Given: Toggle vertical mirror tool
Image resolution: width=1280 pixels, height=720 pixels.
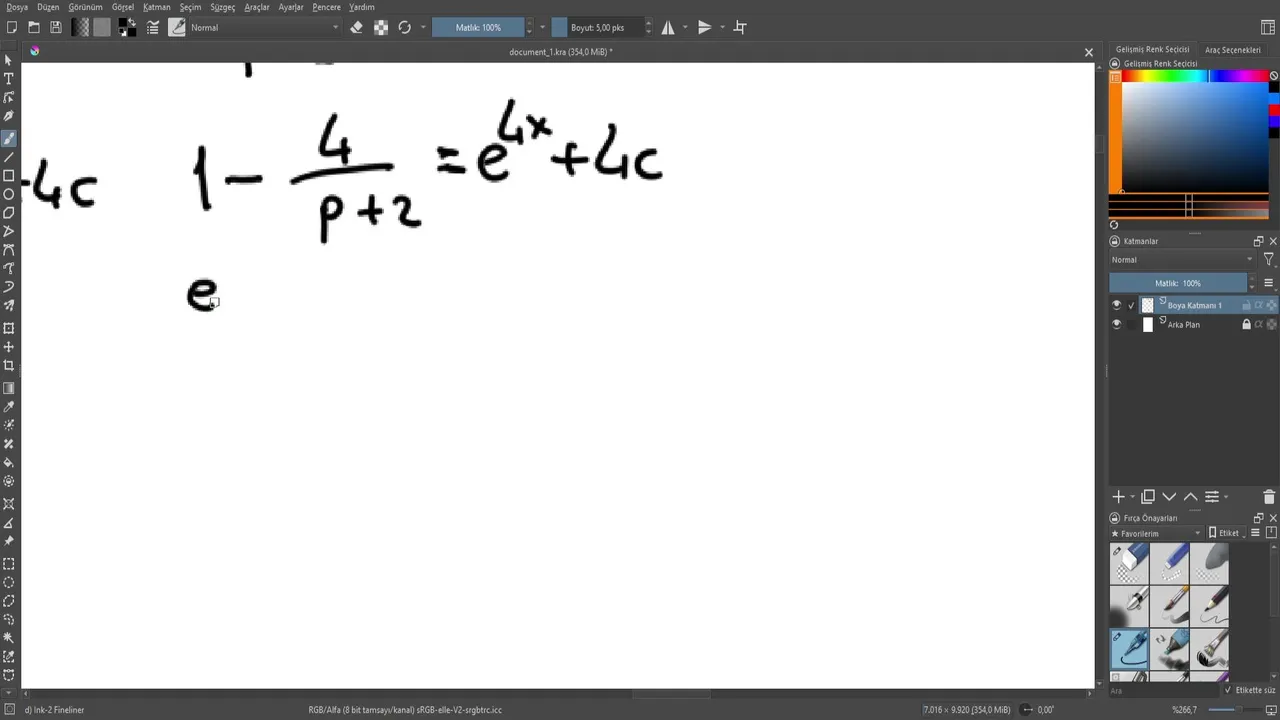Looking at the screenshot, I should pyautogui.click(x=704, y=27).
